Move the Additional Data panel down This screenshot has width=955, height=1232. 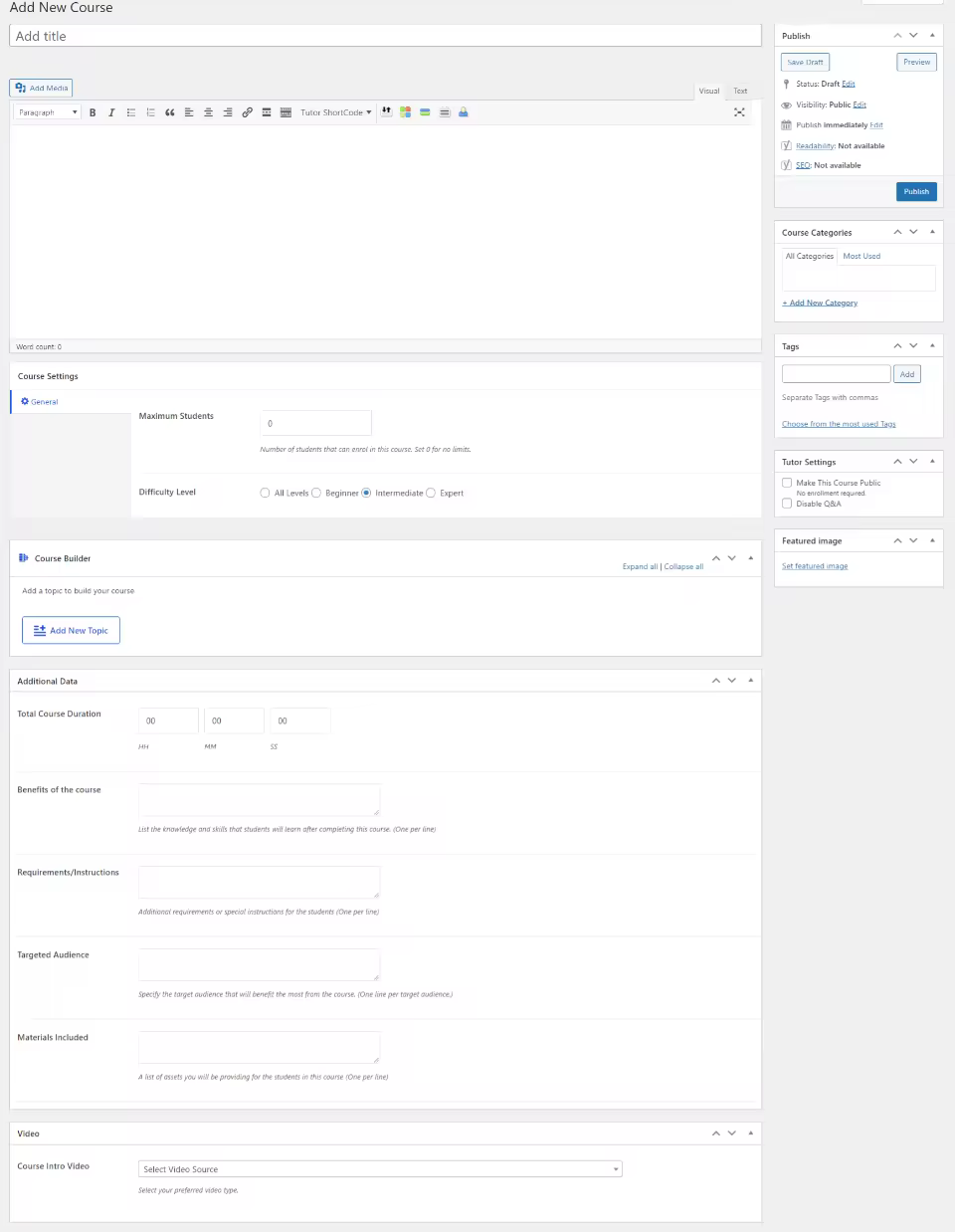732,681
